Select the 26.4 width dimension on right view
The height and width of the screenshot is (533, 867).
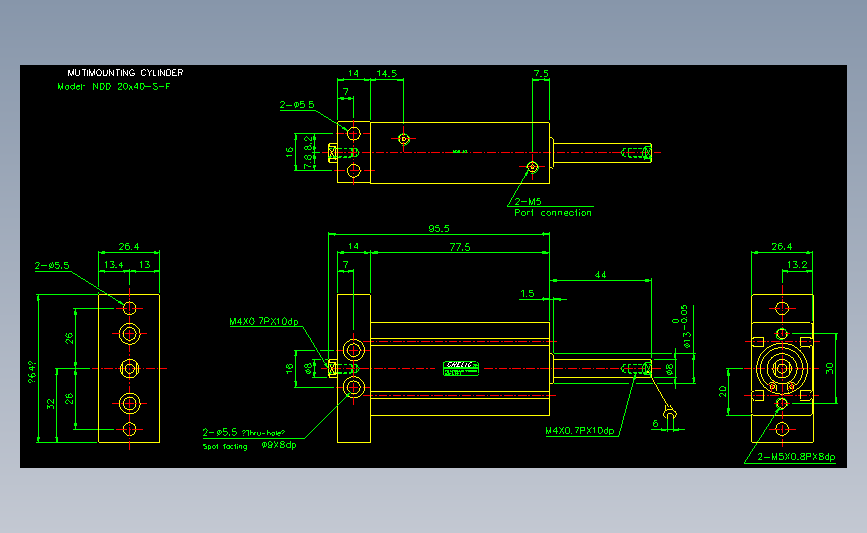(781, 247)
